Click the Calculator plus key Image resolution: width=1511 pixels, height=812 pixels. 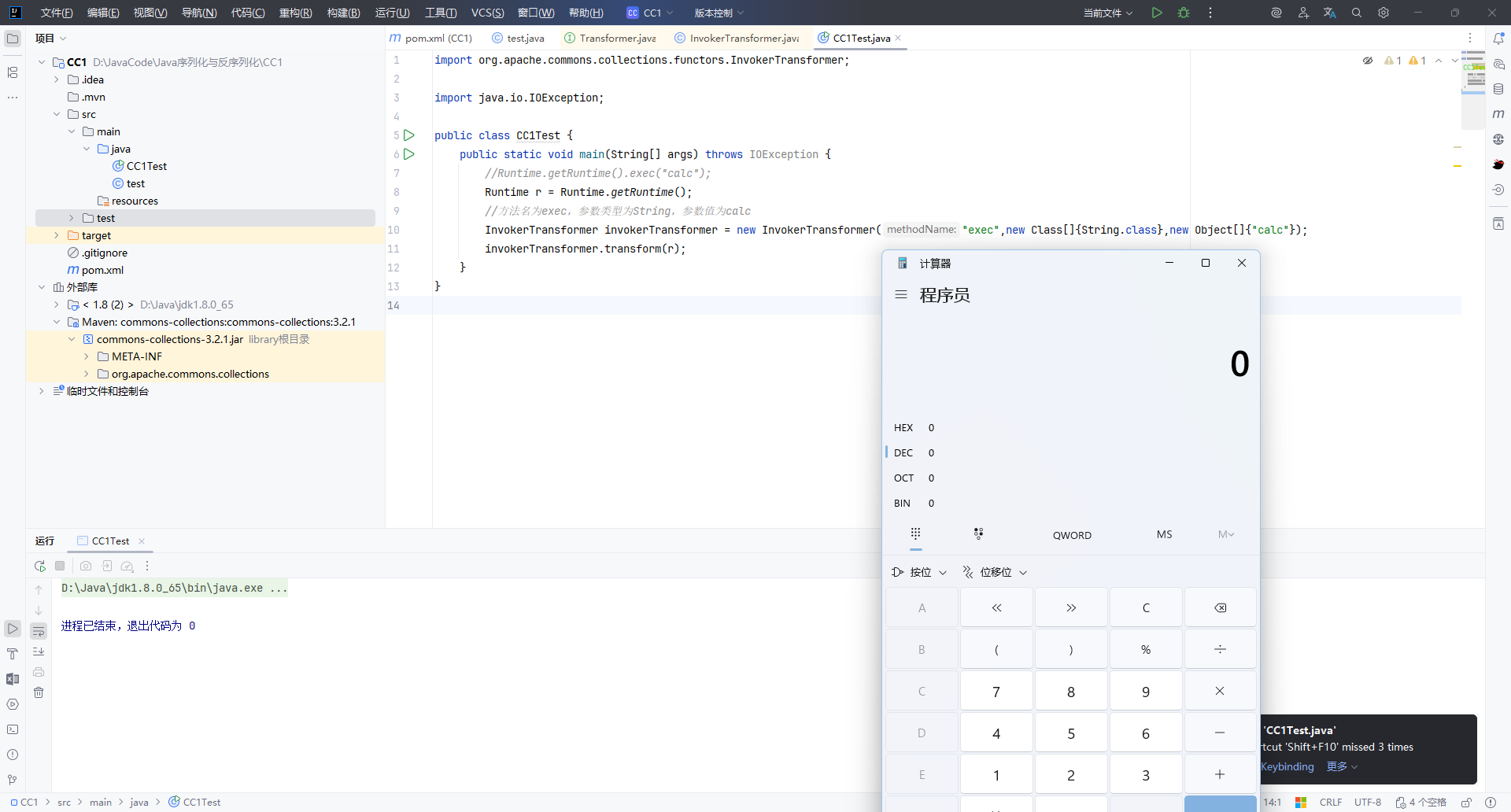(1220, 775)
